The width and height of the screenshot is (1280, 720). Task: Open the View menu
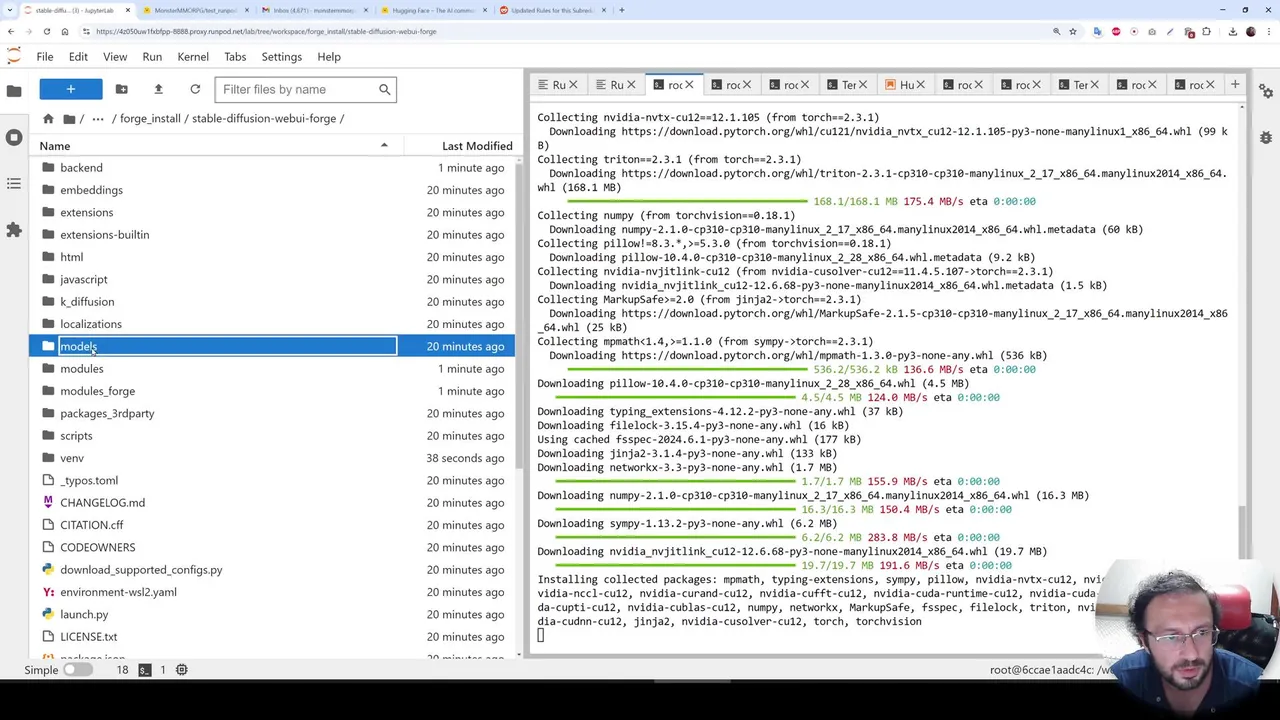coord(115,57)
